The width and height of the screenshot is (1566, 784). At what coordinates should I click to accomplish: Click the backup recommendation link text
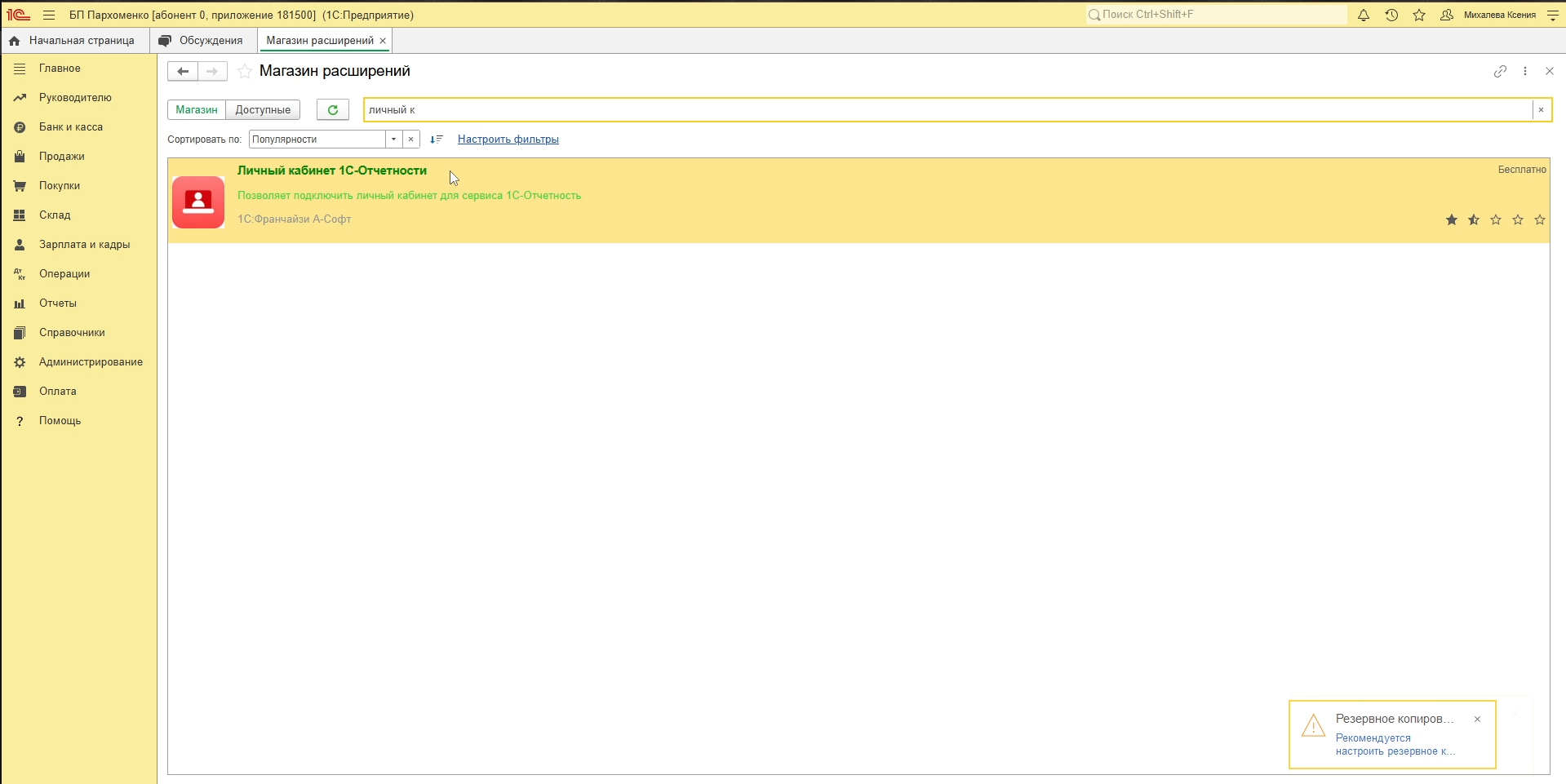pyautogui.click(x=1395, y=745)
